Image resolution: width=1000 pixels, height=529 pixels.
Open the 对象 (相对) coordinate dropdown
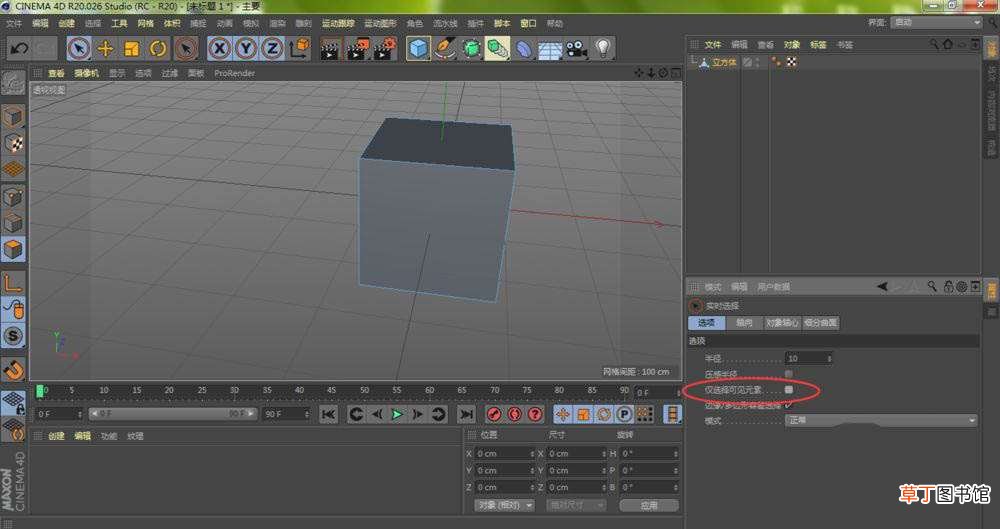click(x=504, y=505)
